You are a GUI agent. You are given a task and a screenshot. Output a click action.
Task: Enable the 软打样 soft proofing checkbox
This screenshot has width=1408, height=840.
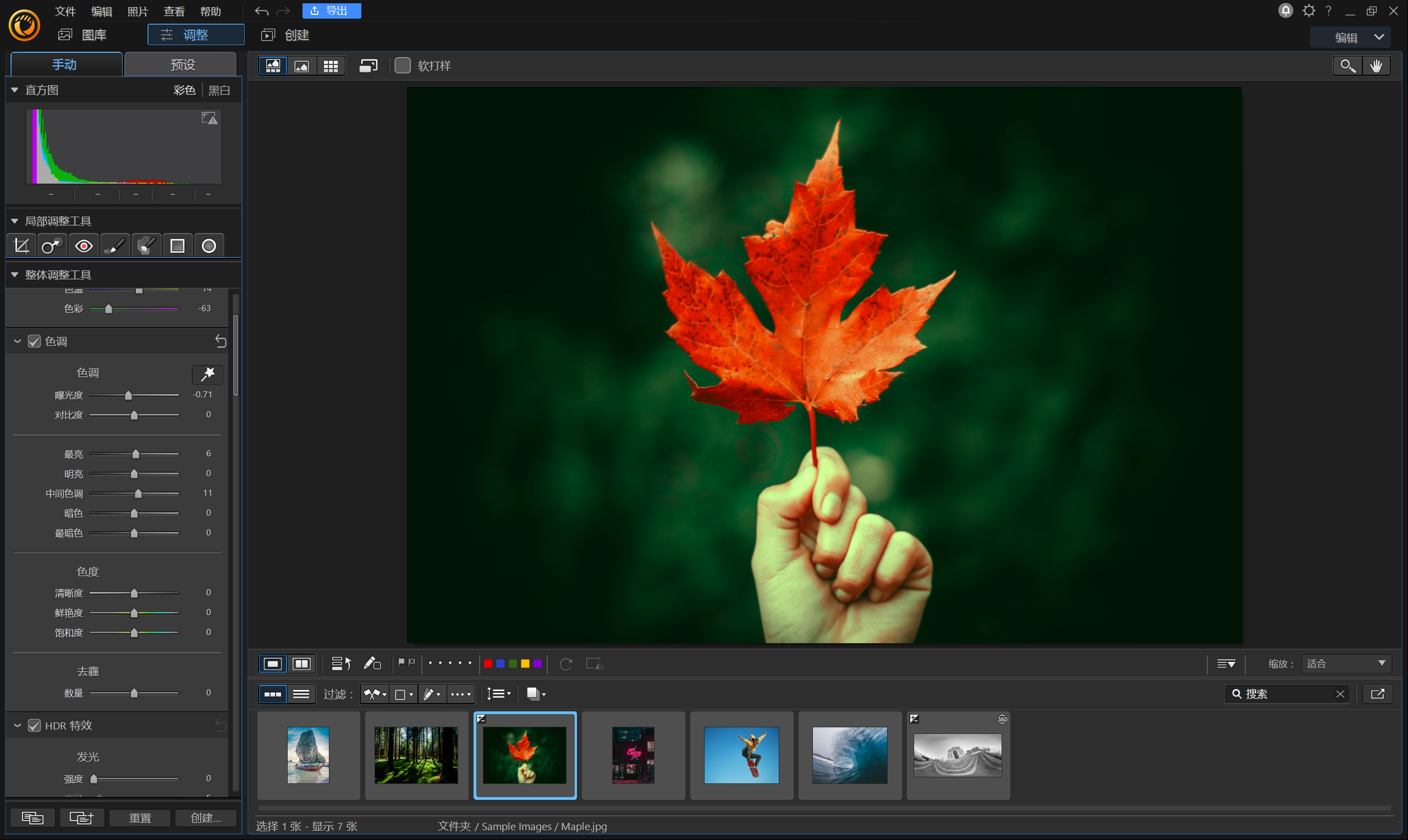point(402,65)
